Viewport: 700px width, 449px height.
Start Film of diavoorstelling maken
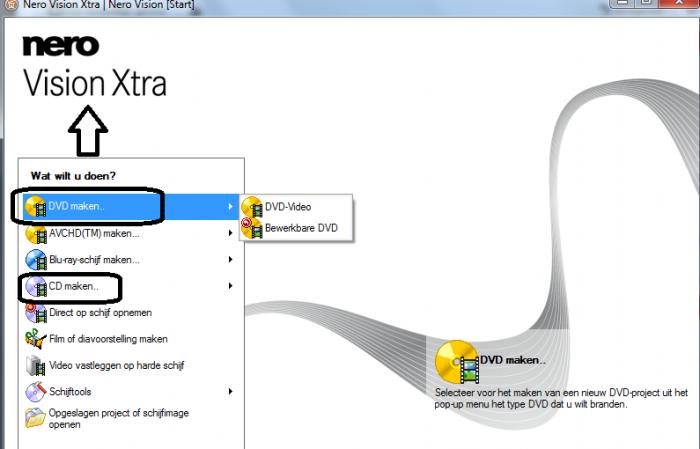131,339
